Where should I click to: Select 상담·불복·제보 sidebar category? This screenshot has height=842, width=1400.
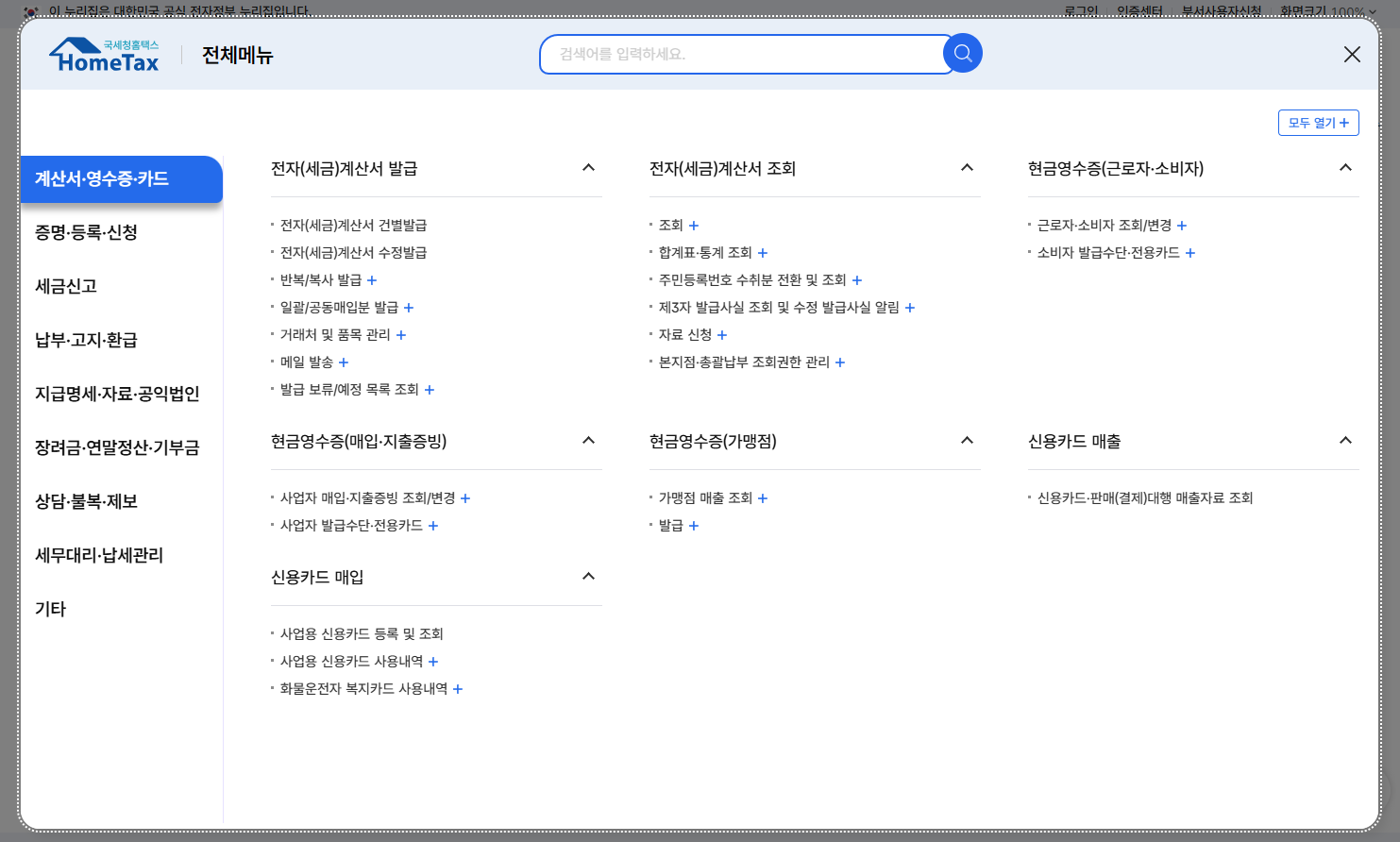[x=86, y=501]
